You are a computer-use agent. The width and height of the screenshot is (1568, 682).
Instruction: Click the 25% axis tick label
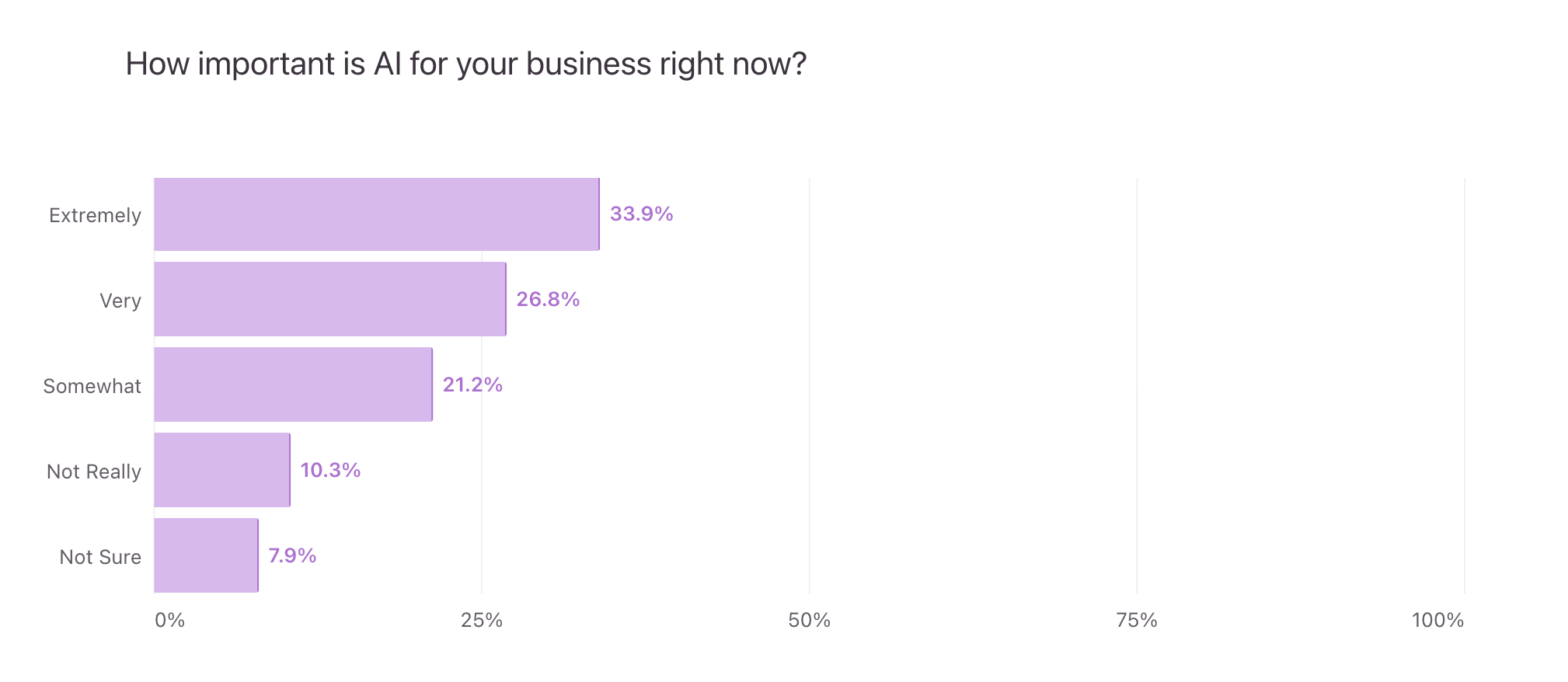pos(482,620)
